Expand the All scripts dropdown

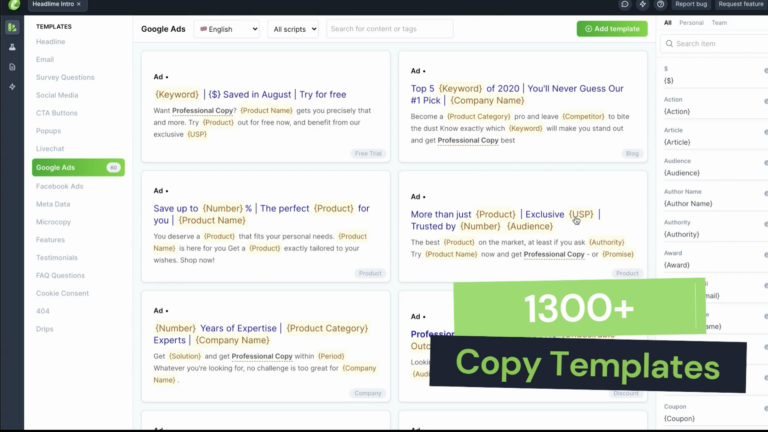point(293,29)
